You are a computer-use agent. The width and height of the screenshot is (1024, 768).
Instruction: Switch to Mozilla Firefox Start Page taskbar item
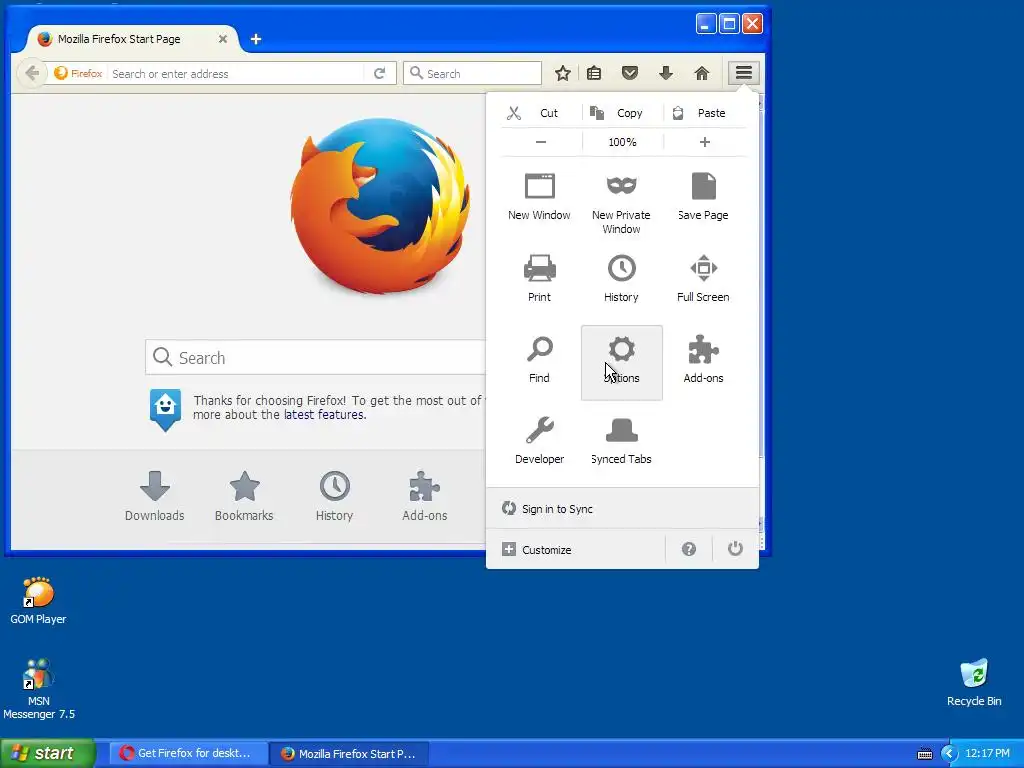click(x=349, y=753)
